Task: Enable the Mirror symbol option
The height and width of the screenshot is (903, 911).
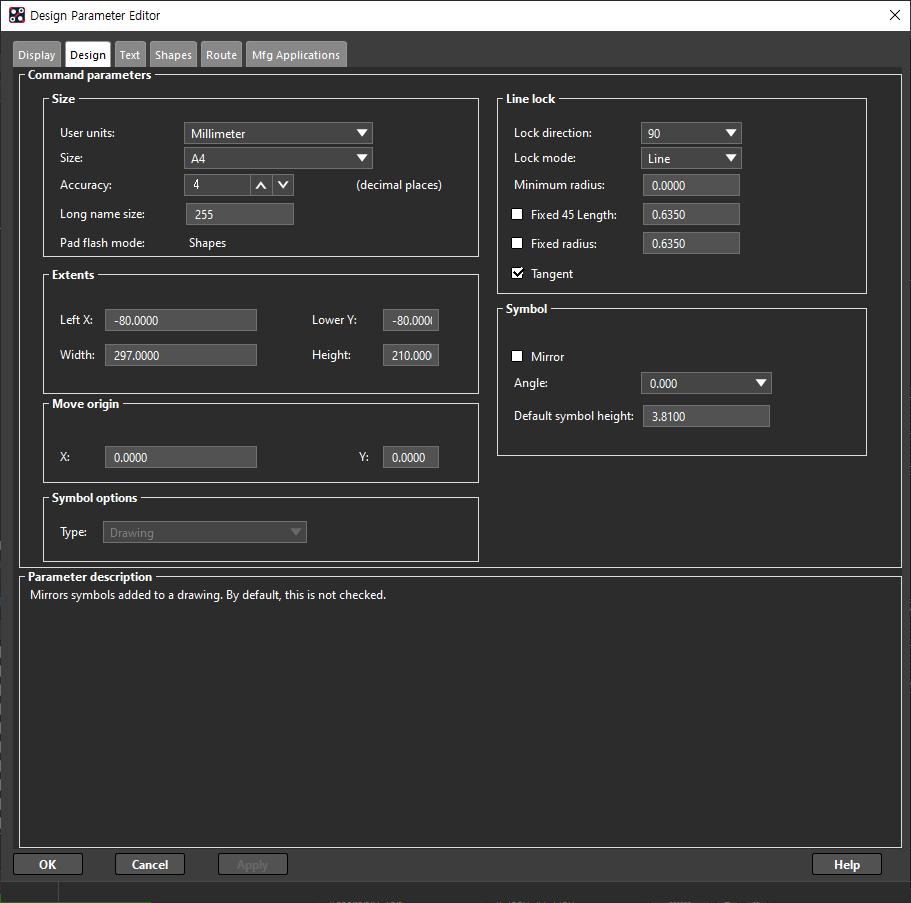Action: [x=516, y=355]
